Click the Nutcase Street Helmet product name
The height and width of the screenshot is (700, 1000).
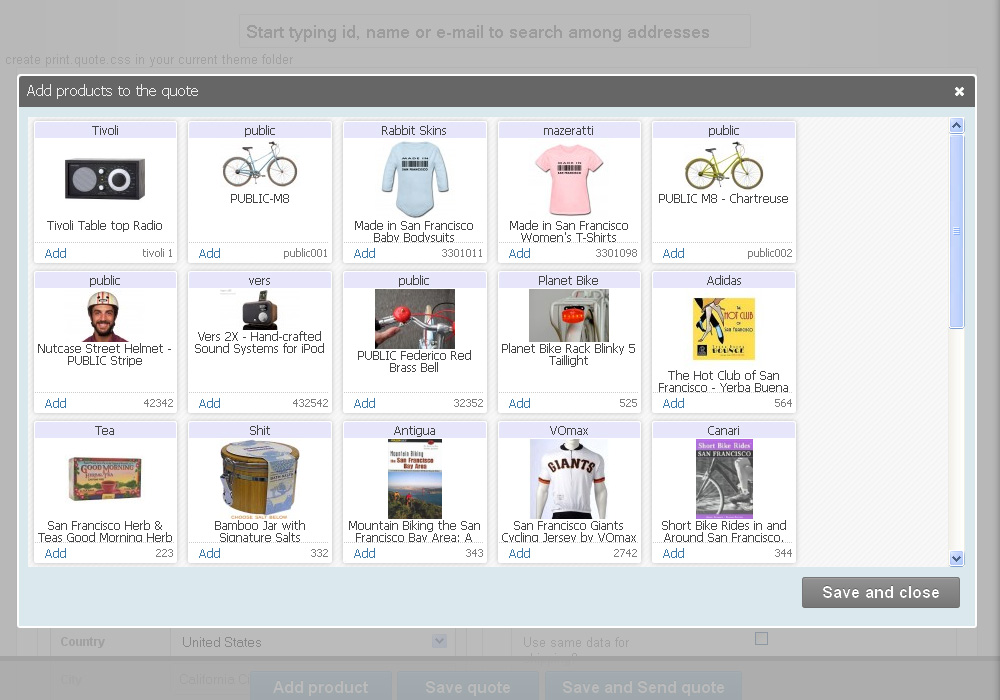click(105, 354)
